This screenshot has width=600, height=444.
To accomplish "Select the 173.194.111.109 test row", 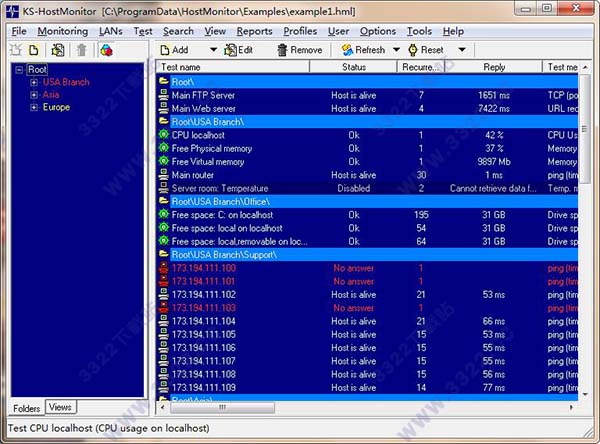I will point(367,387).
